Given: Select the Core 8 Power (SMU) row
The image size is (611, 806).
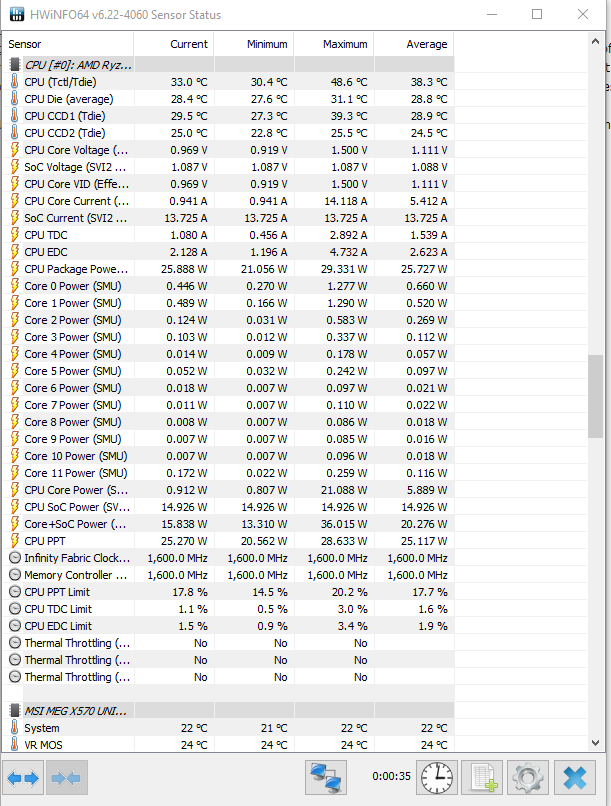Looking at the screenshot, I should 229,422.
